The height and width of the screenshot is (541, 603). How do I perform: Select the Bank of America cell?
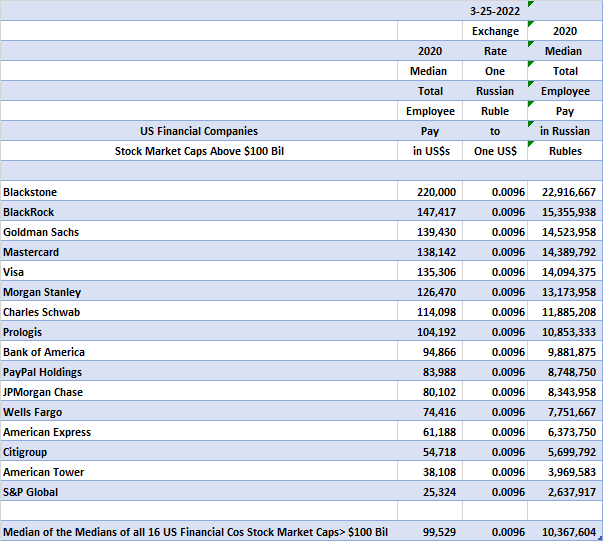199,351
